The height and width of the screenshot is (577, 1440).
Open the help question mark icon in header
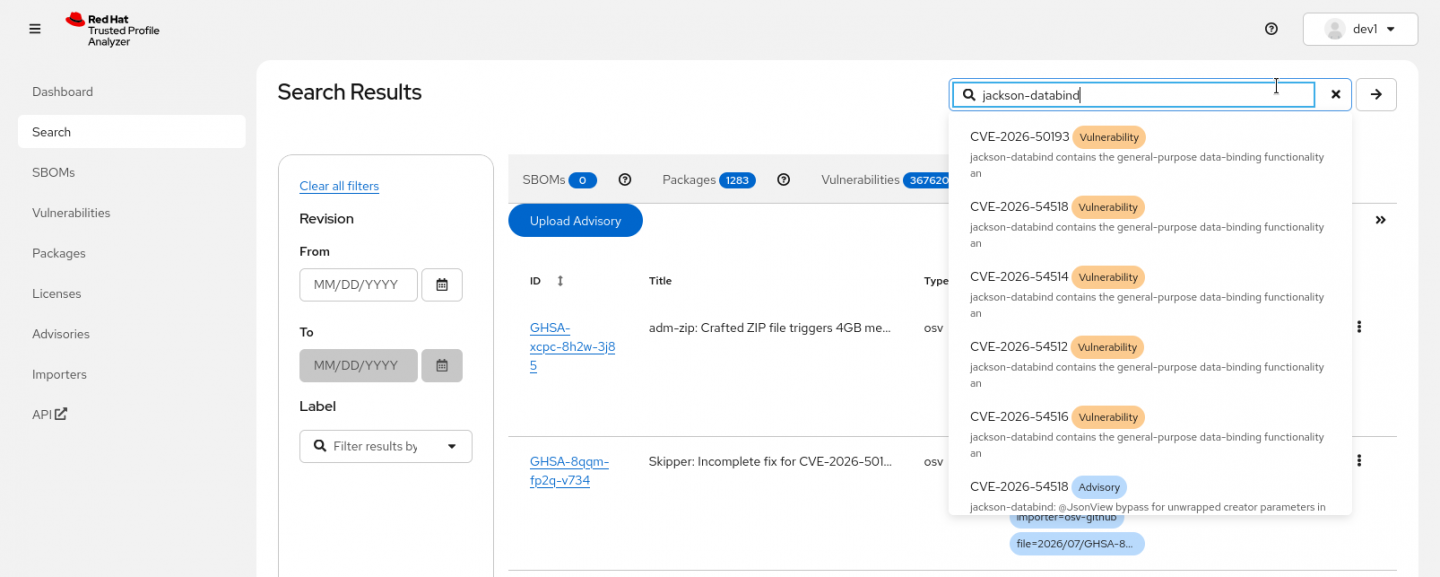(1271, 29)
